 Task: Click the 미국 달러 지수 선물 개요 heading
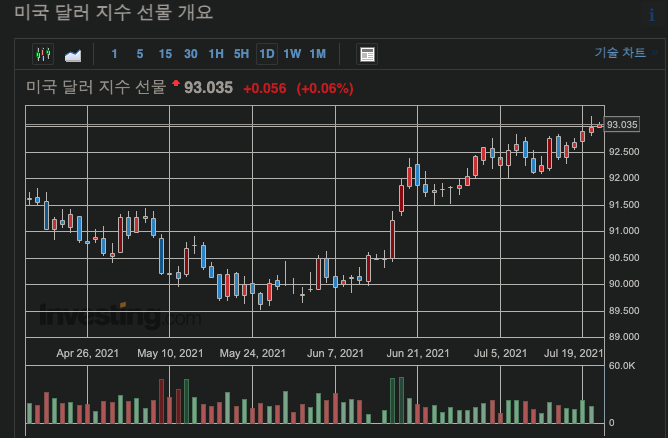[113, 12]
